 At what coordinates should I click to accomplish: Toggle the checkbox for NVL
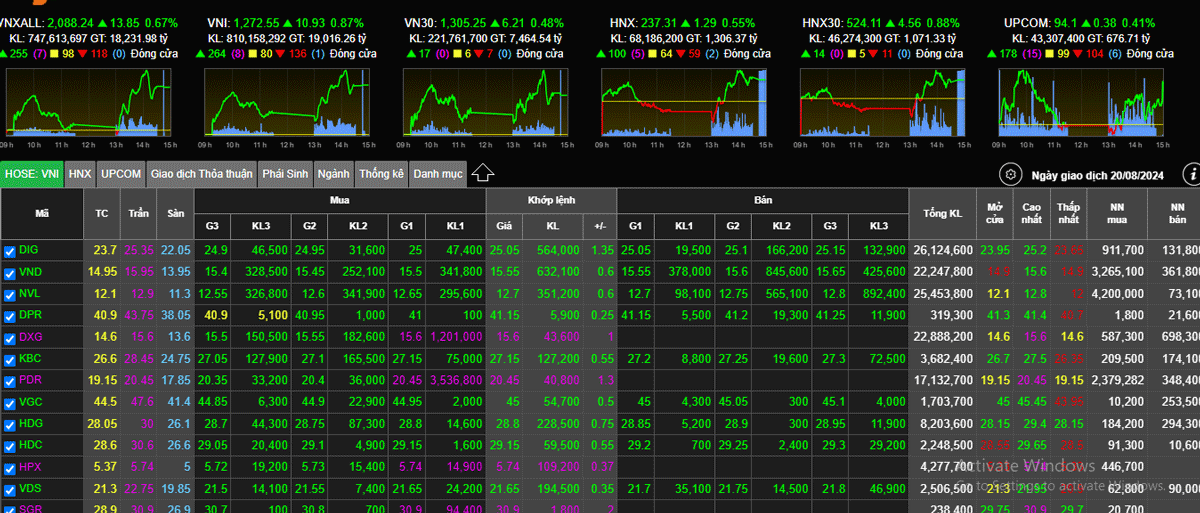coord(9,294)
